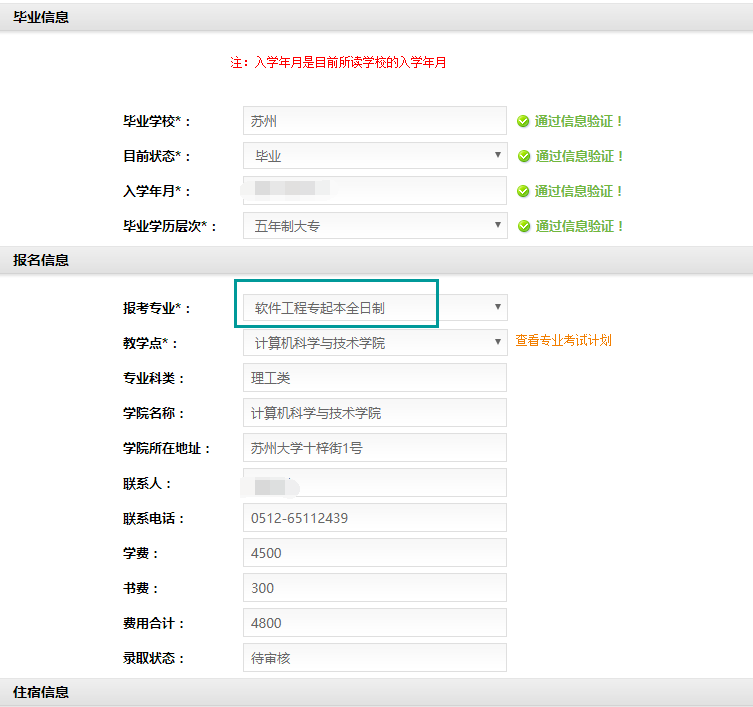Open the 目前状态 dropdown showing 毕业
753x707 pixels.
(374, 156)
